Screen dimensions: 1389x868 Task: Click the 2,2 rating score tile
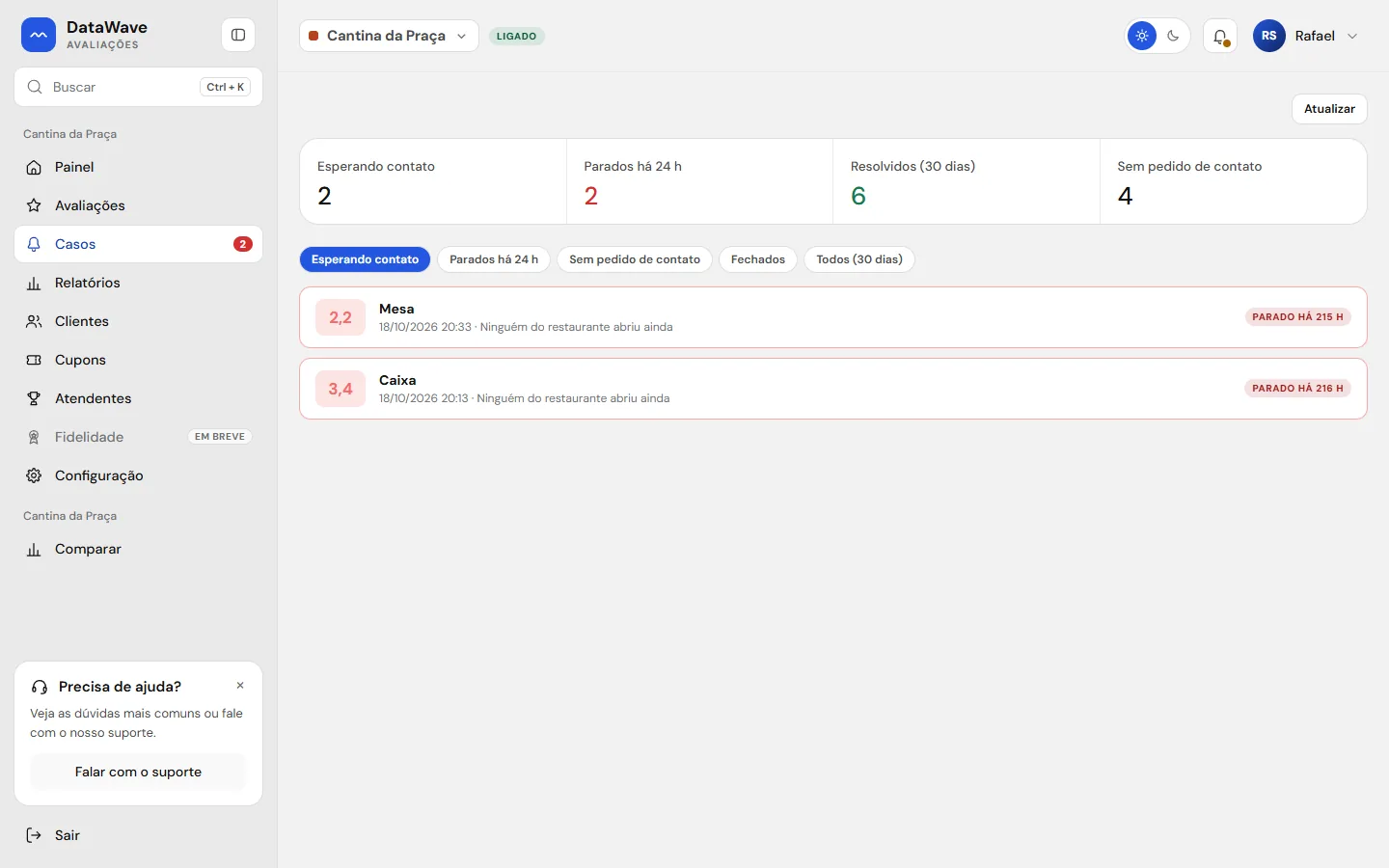pyautogui.click(x=340, y=317)
